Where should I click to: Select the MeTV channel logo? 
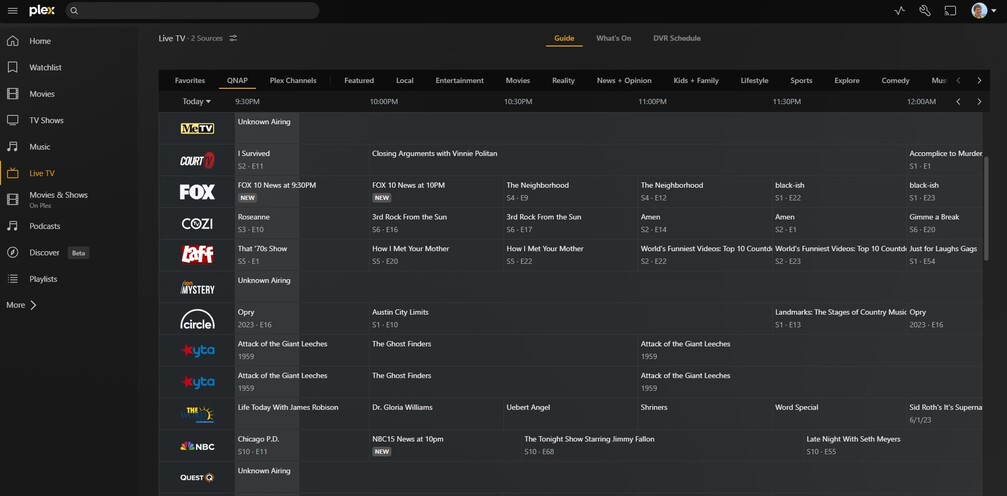coord(197,128)
